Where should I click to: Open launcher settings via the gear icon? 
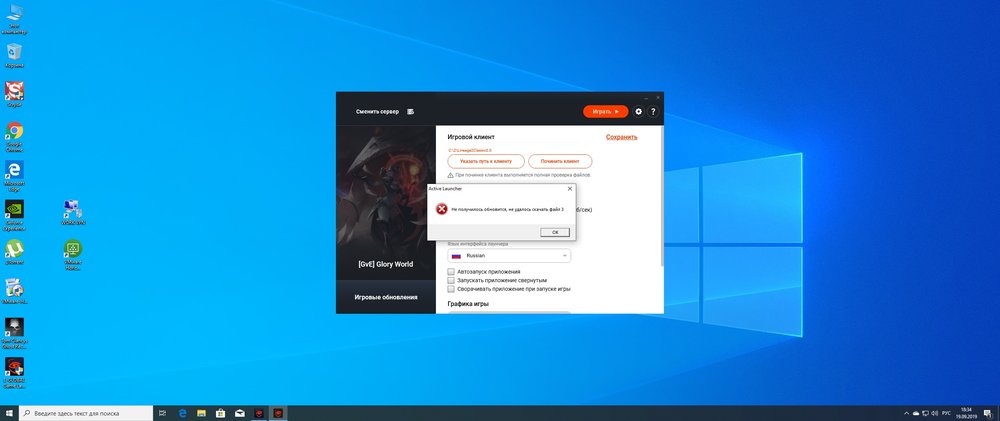(639, 112)
